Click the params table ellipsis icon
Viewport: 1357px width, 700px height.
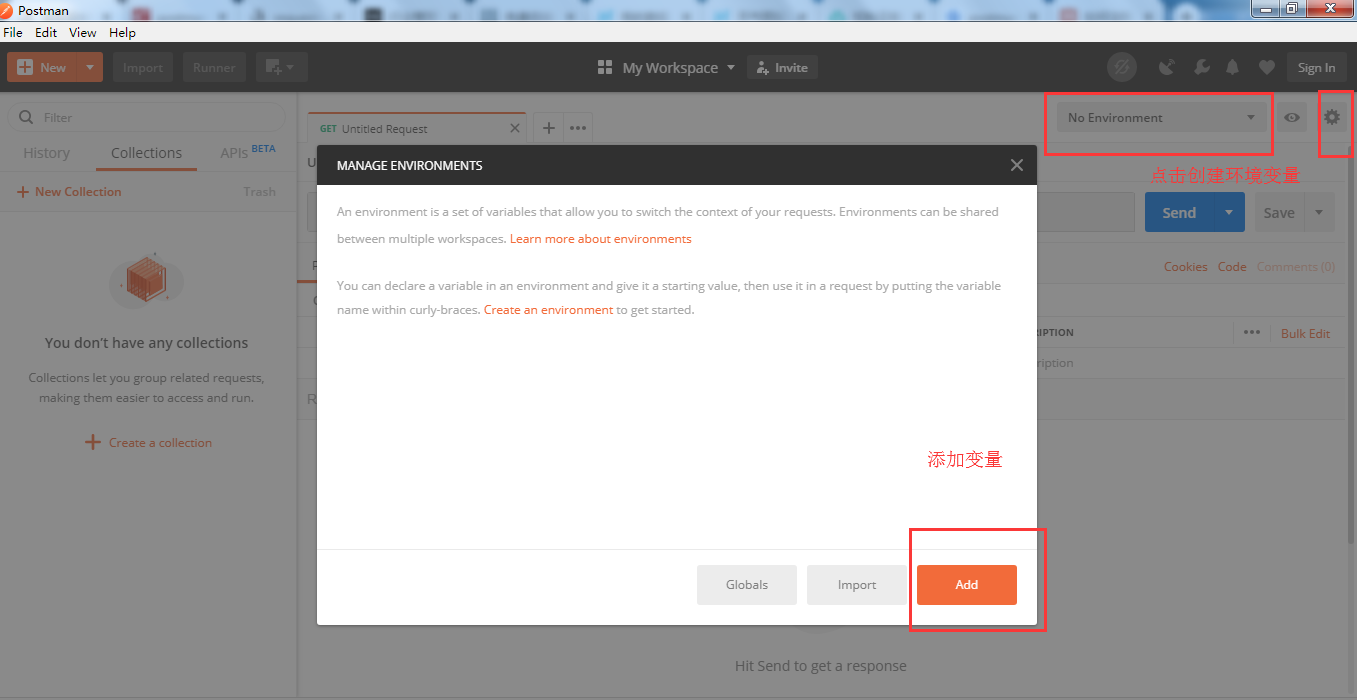[x=1252, y=332]
